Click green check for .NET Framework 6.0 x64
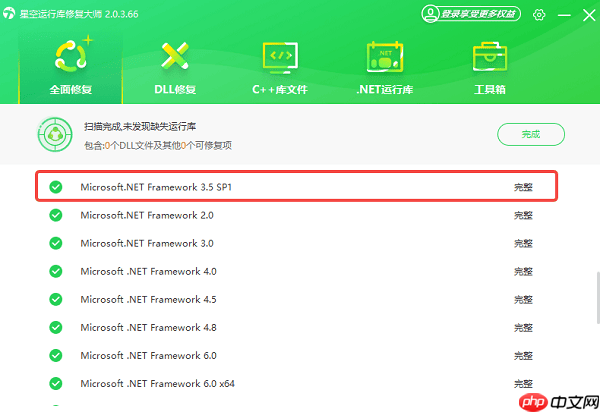 [56, 383]
